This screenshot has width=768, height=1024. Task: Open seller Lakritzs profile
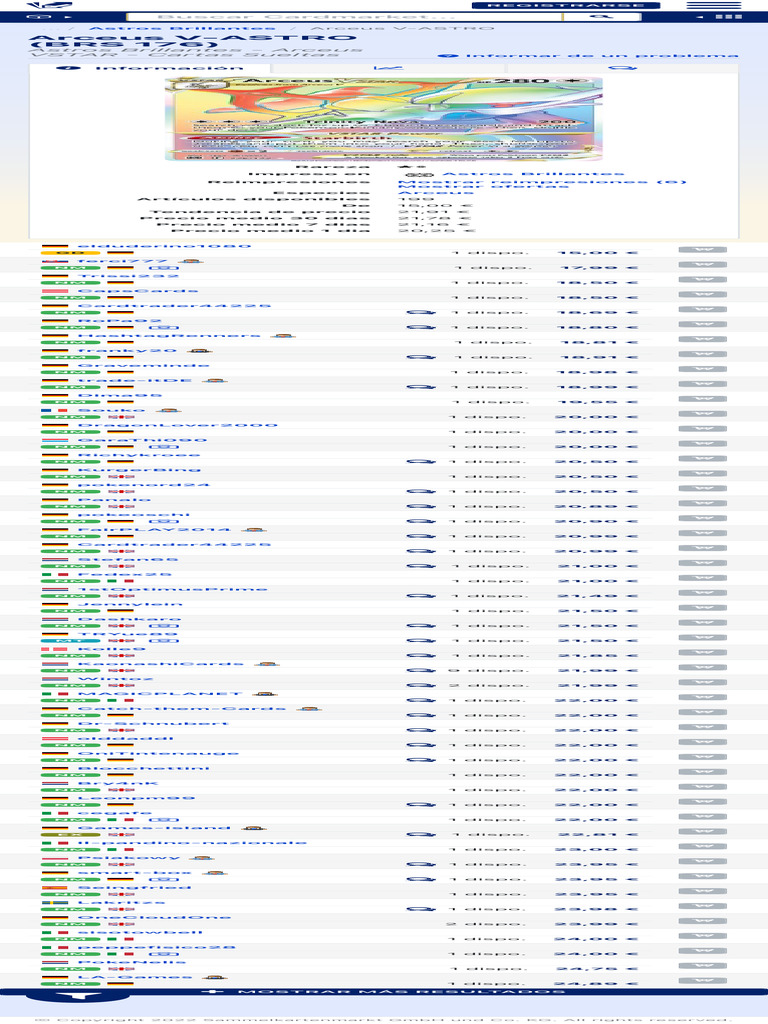(121, 902)
